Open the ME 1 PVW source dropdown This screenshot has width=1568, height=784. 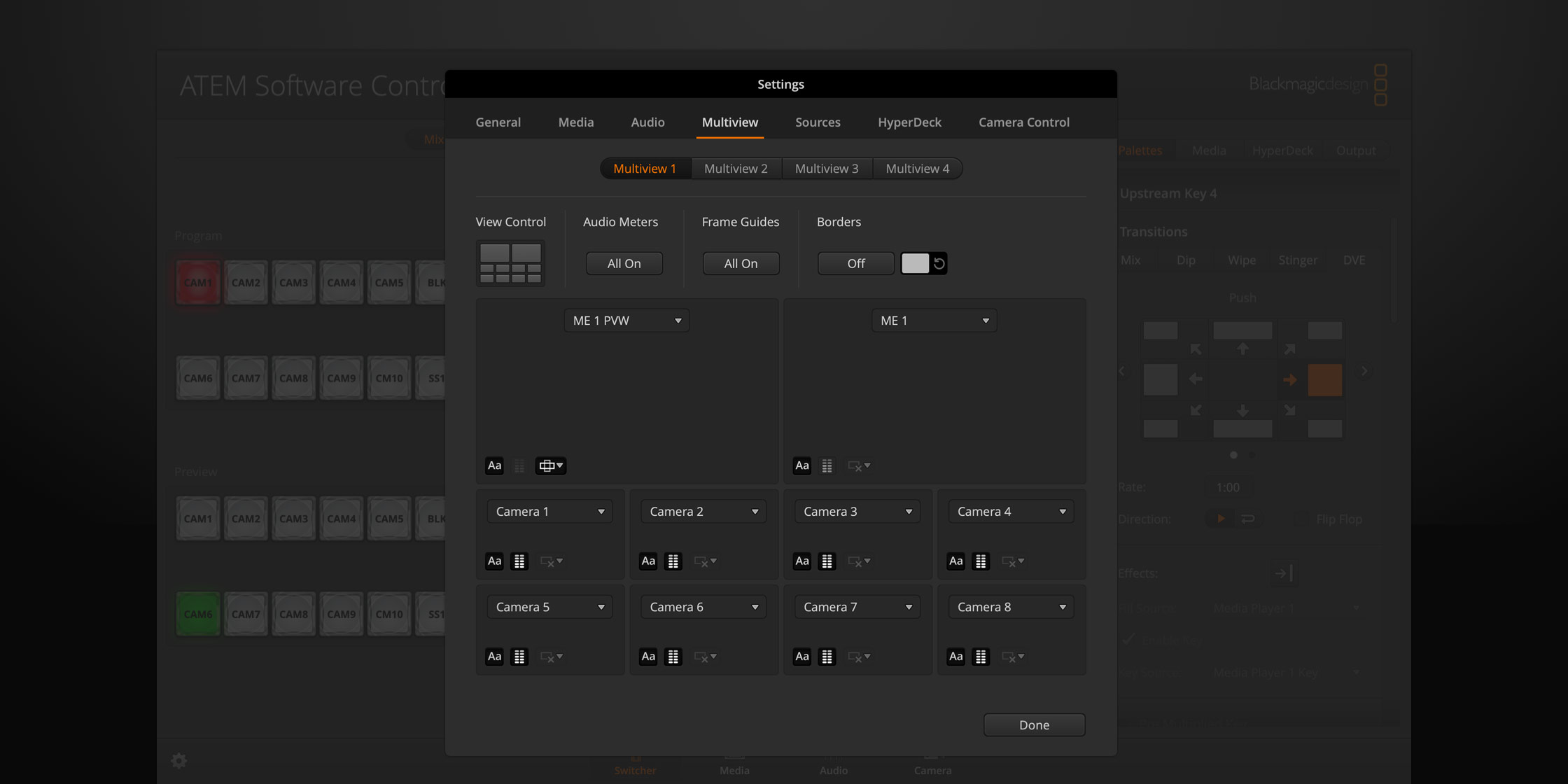(626, 320)
